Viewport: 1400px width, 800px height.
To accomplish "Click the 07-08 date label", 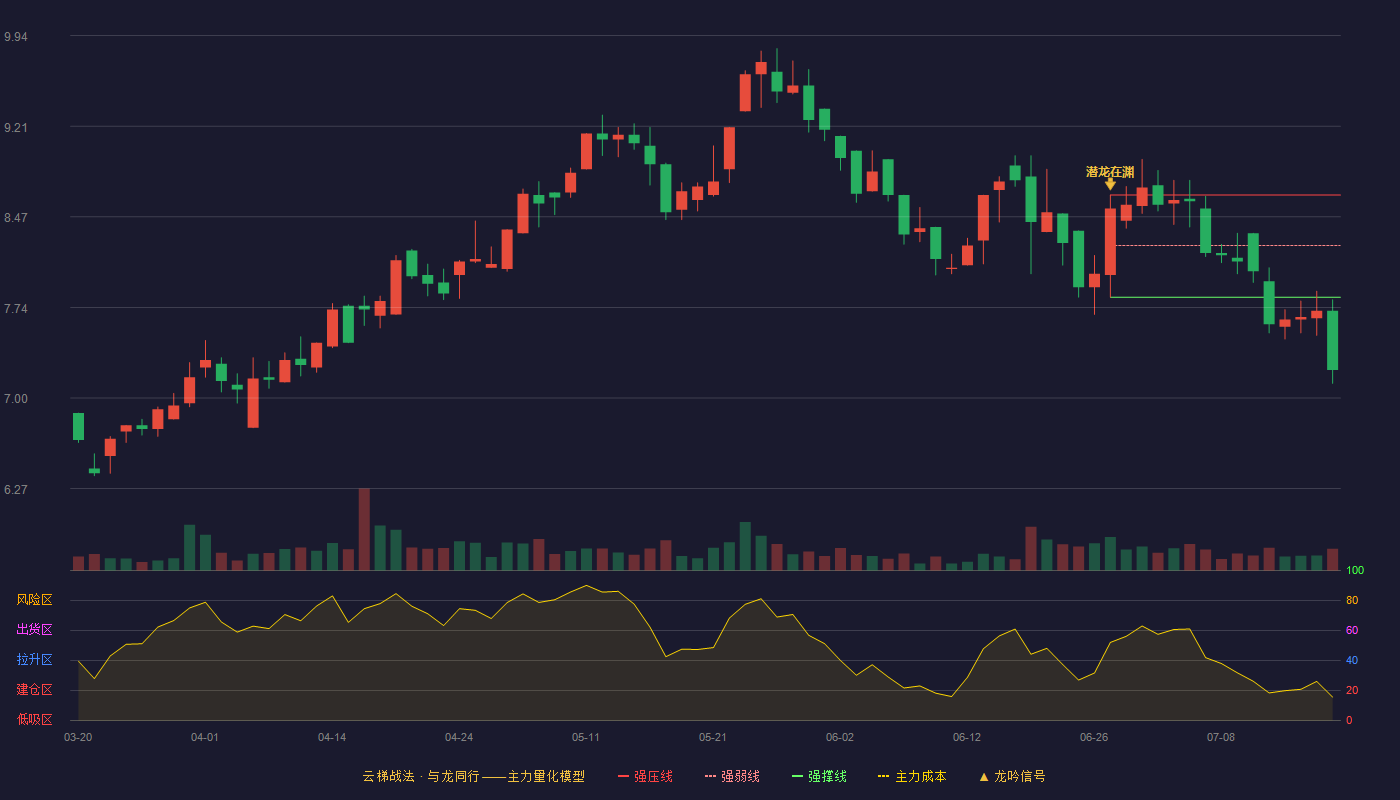I will [x=1221, y=737].
